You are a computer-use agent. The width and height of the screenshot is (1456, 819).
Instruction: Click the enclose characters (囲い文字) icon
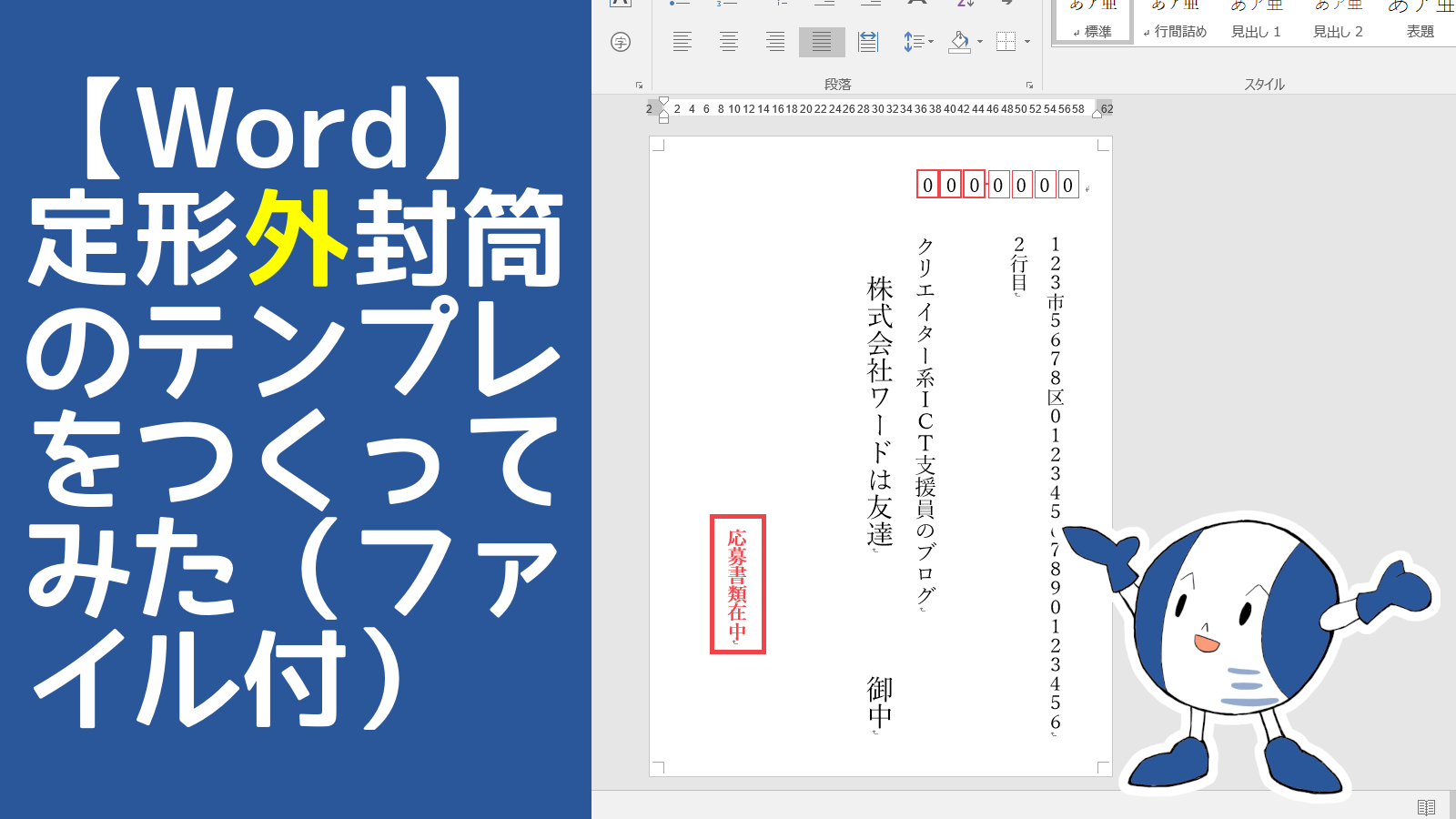[621, 41]
